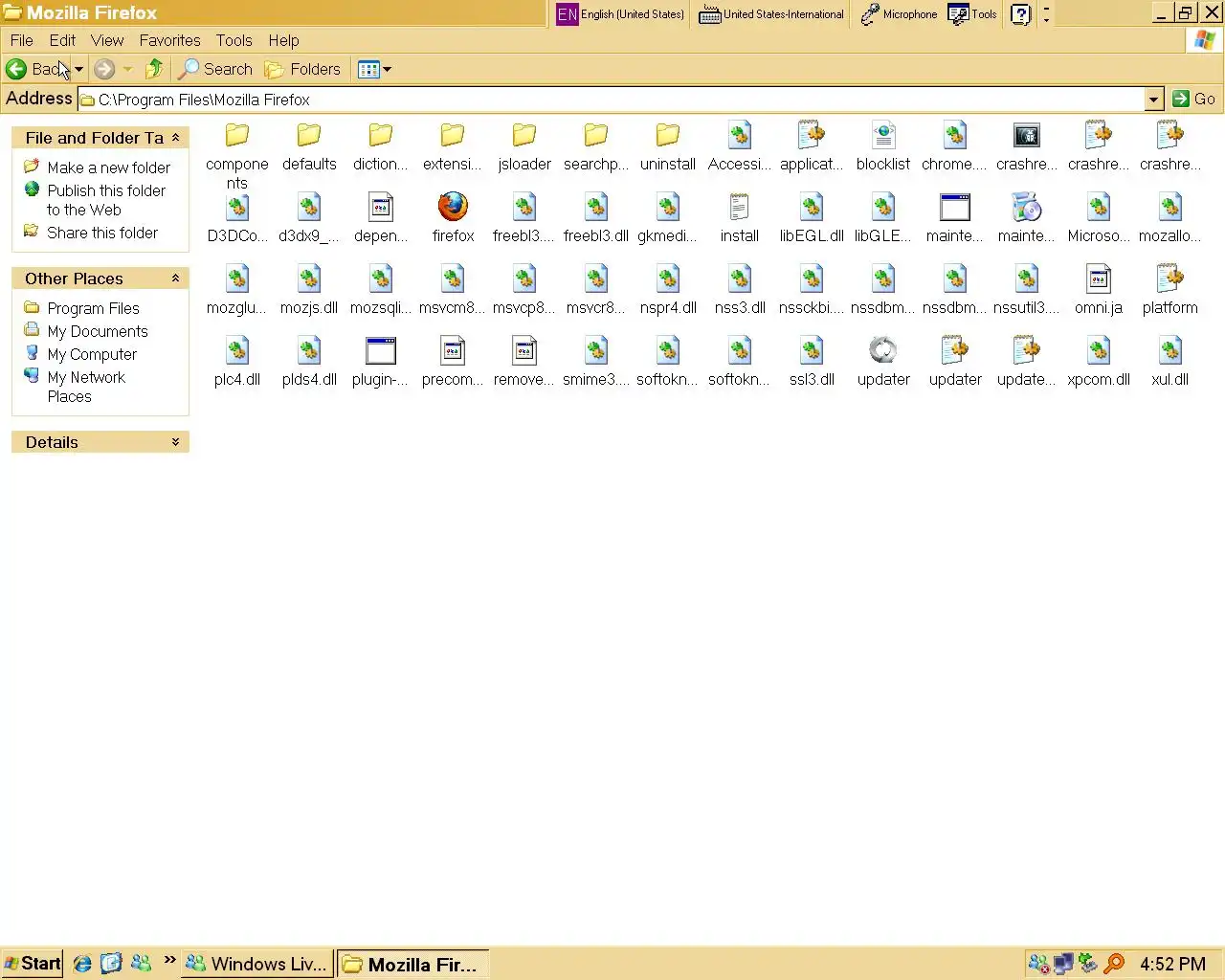Image resolution: width=1225 pixels, height=980 pixels.
Task: Open the Views dropdown button
Action: tap(374, 69)
